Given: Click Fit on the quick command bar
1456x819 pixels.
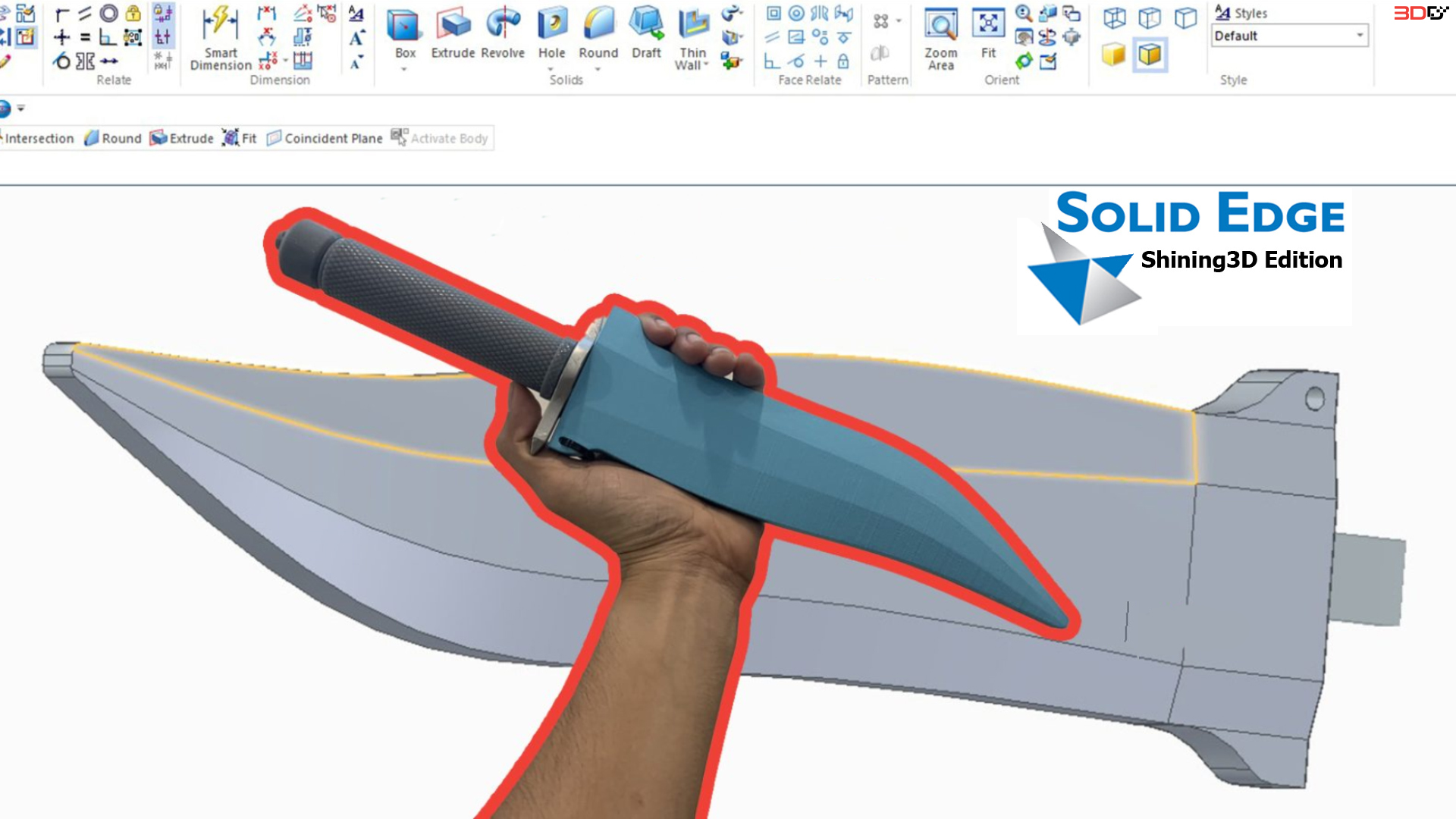Looking at the screenshot, I should (x=246, y=138).
